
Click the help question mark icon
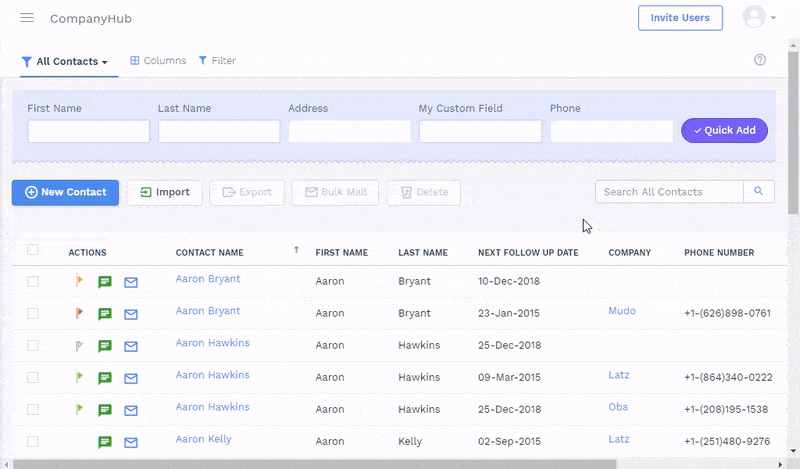pos(760,60)
